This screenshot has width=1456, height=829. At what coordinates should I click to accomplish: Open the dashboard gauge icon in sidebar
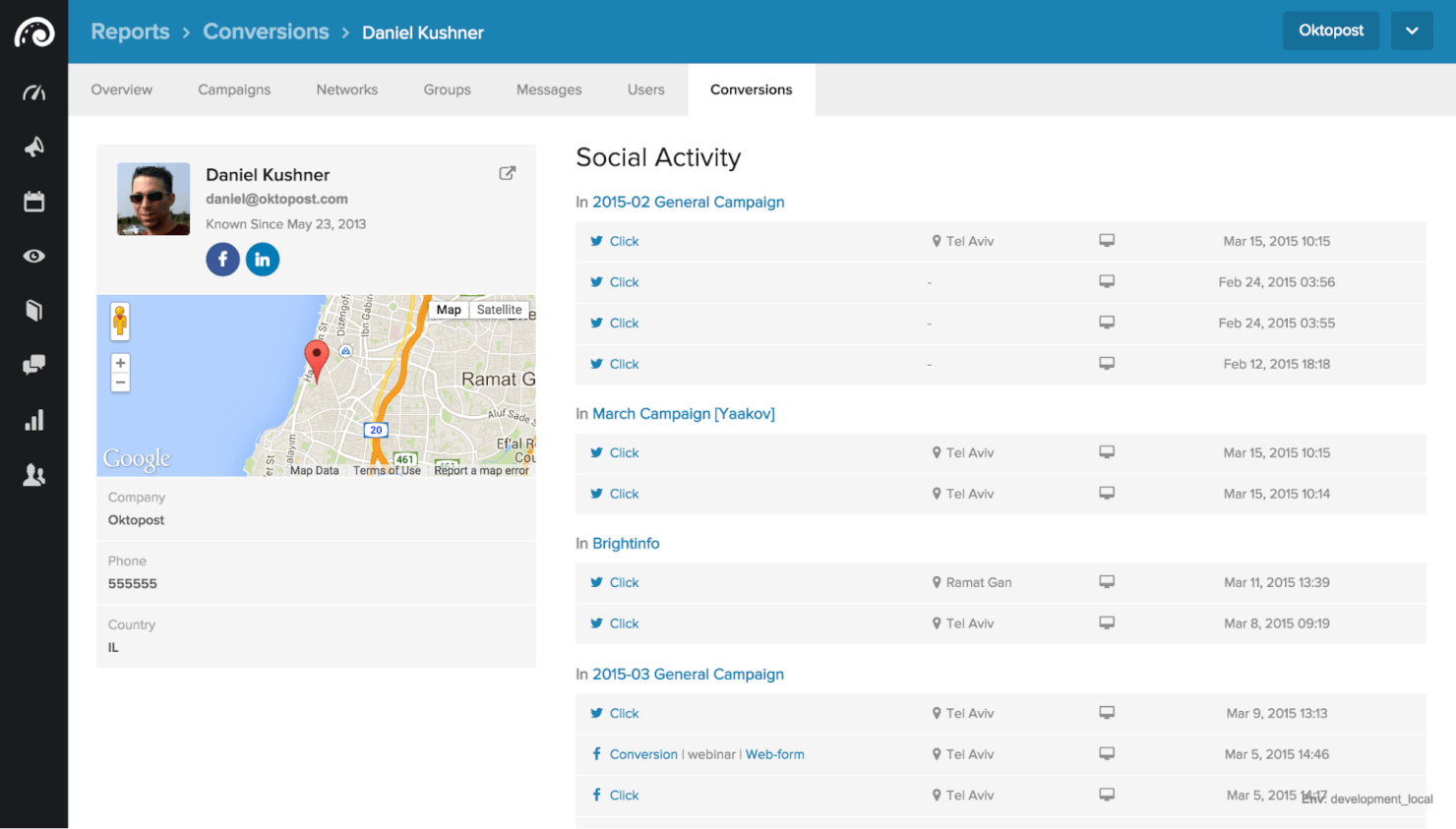pos(33,91)
